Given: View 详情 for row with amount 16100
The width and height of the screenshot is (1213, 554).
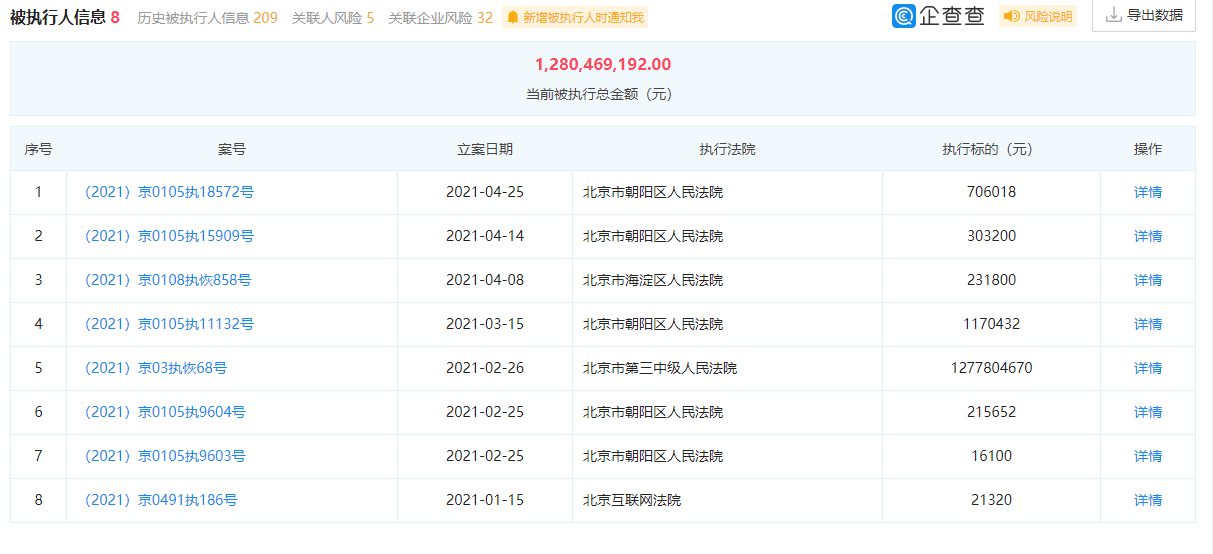Looking at the screenshot, I should click(x=1148, y=456).
